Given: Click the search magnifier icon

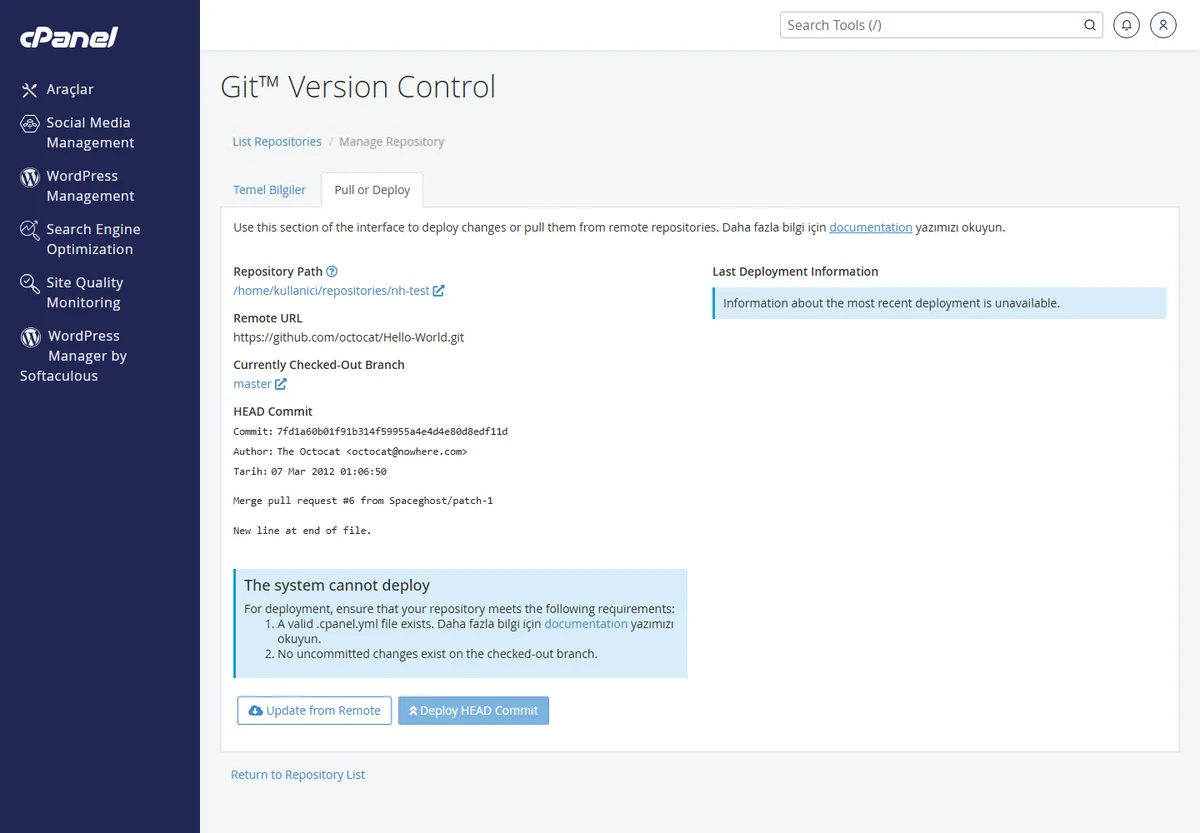Looking at the screenshot, I should (x=1090, y=25).
